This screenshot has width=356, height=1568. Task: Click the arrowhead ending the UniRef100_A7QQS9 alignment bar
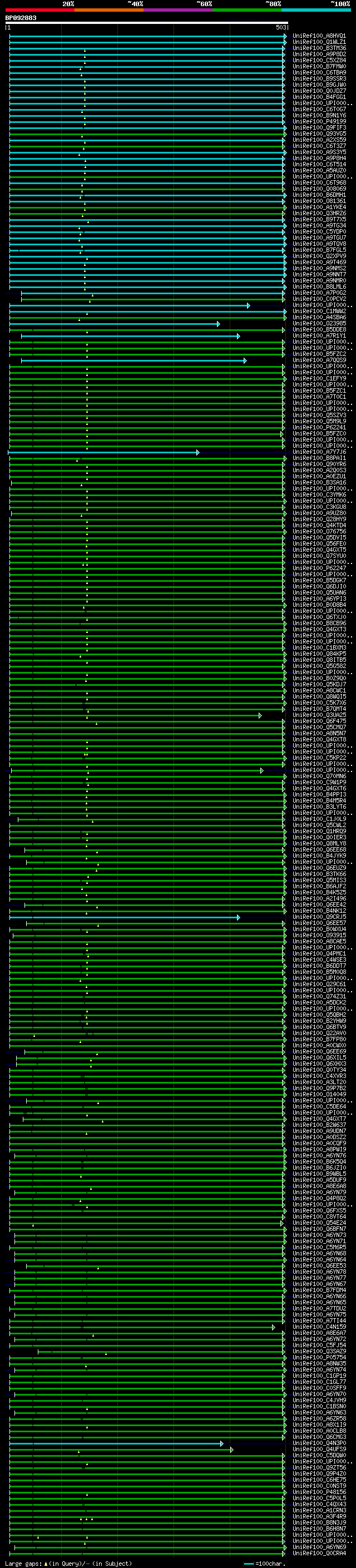(245, 360)
